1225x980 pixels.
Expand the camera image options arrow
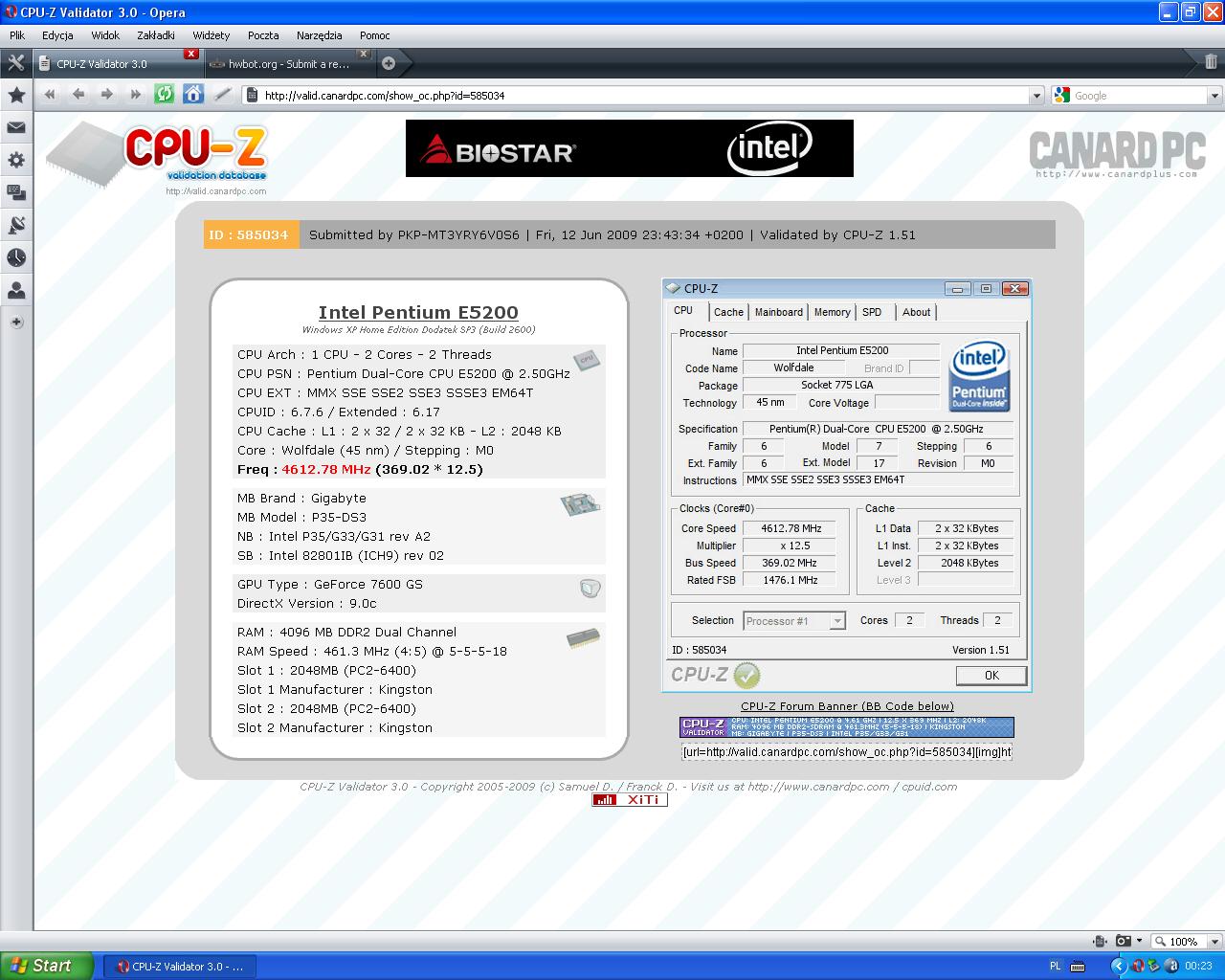(x=1139, y=941)
